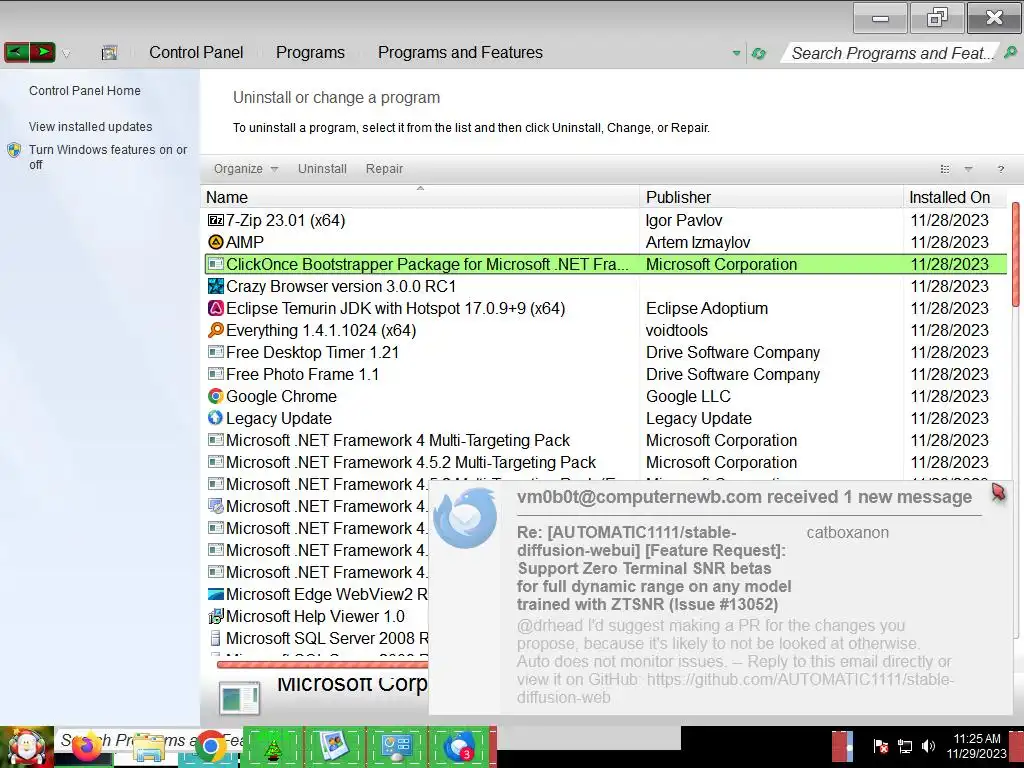
Task: Open the Santa-themed Start button
Action: pyautogui.click(x=27, y=747)
